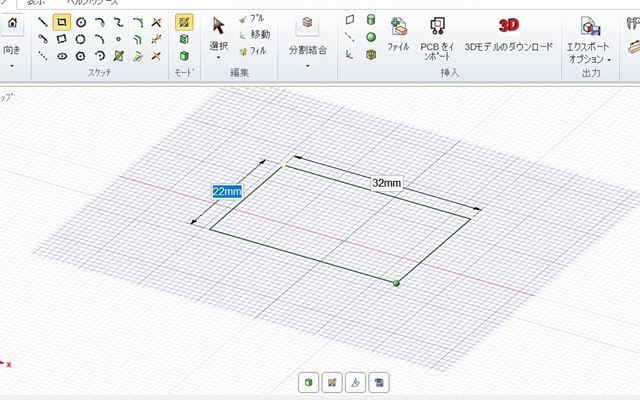
Task: Click the Shell icon in 挿入 group
Action: pos(371,54)
